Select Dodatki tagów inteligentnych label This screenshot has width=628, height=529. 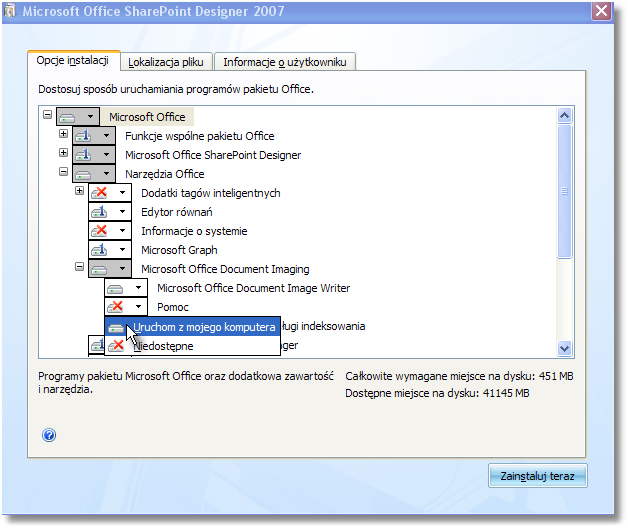pos(211,193)
